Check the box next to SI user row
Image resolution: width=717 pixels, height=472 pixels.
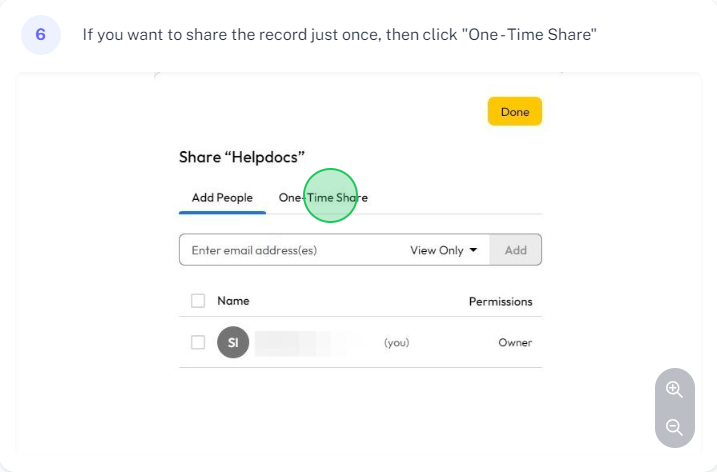(x=198, y=342)
